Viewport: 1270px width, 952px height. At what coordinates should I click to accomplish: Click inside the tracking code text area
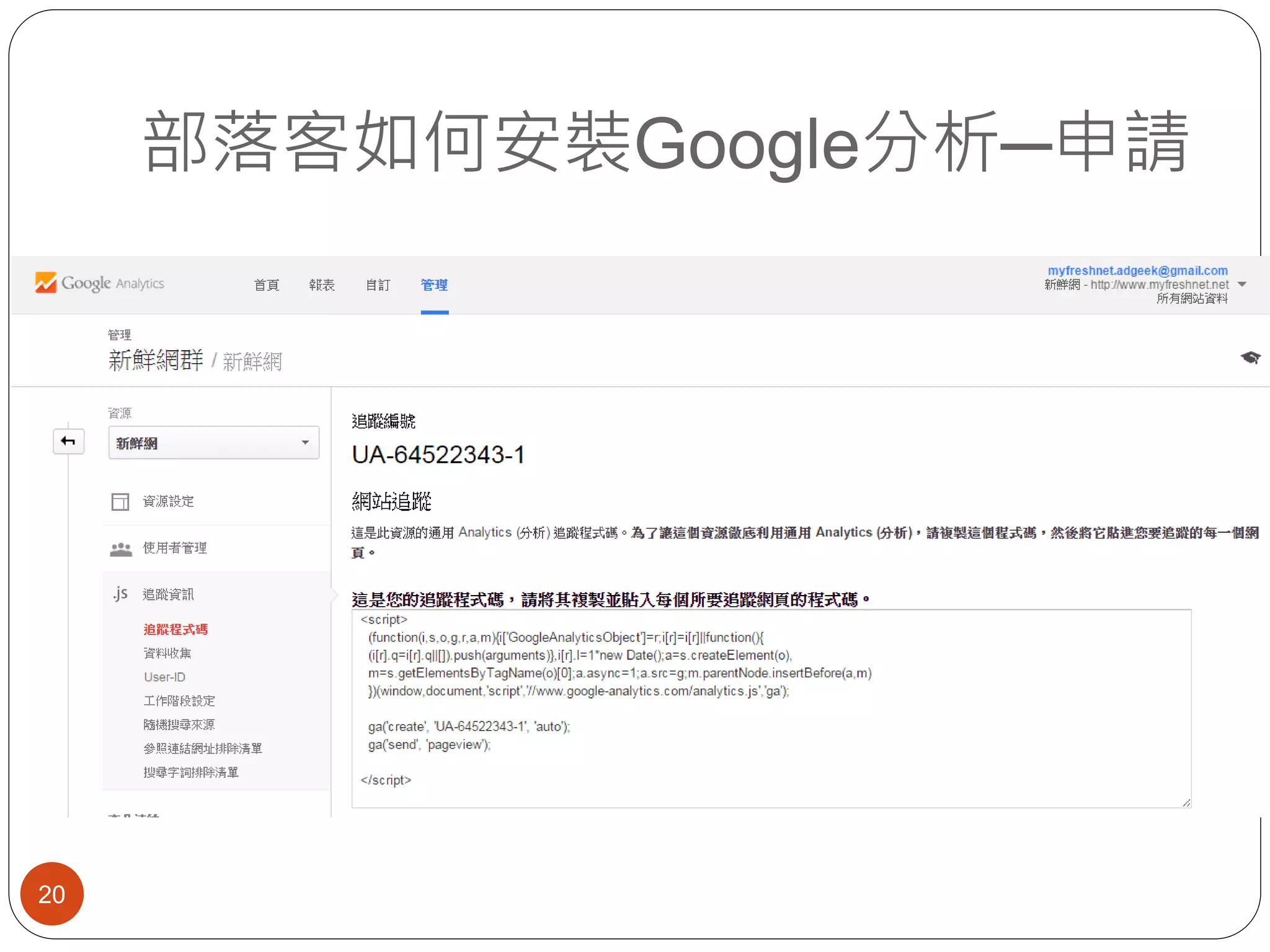coord(771,708)
